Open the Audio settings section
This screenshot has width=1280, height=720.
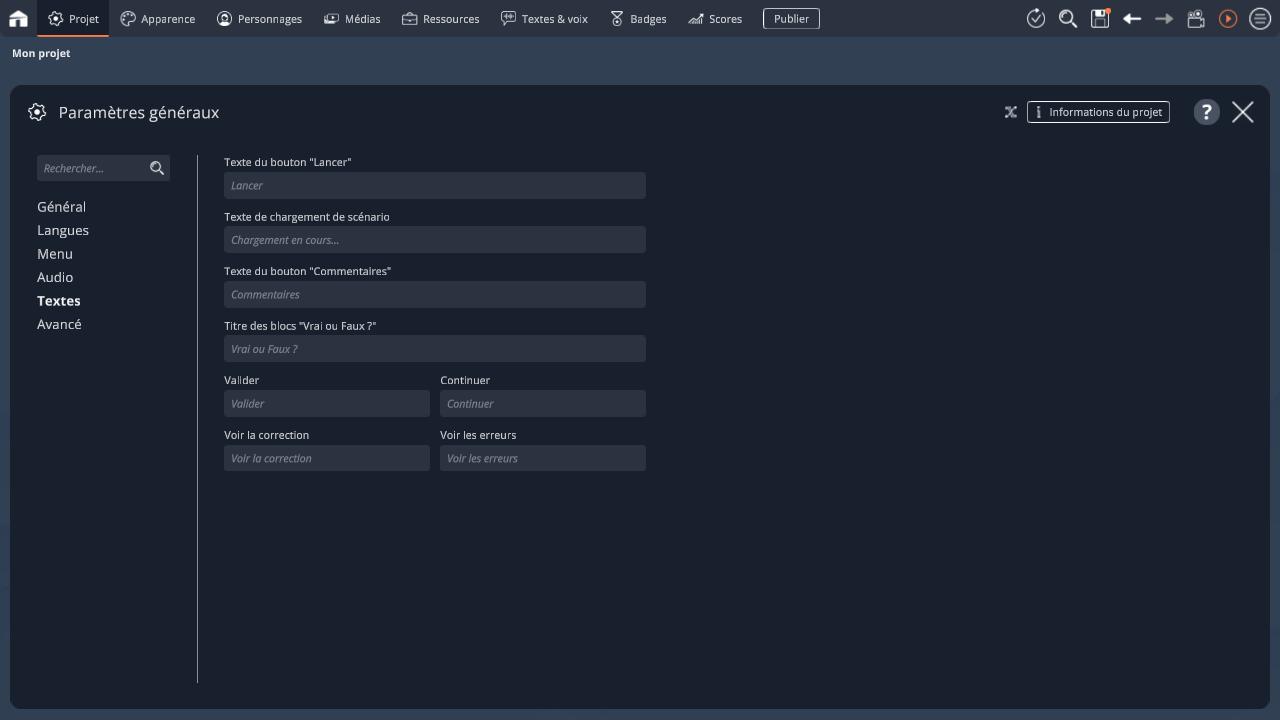[x=55, y=277]
